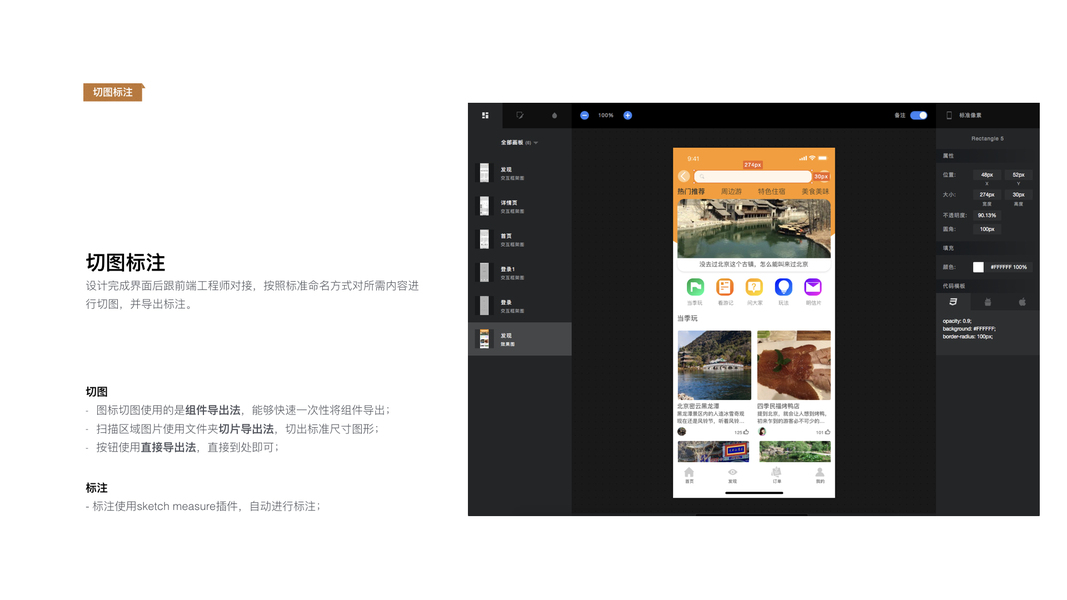
Task: Select the 特色住宿 tab in mockup
Action: click(x=772, y=192)
